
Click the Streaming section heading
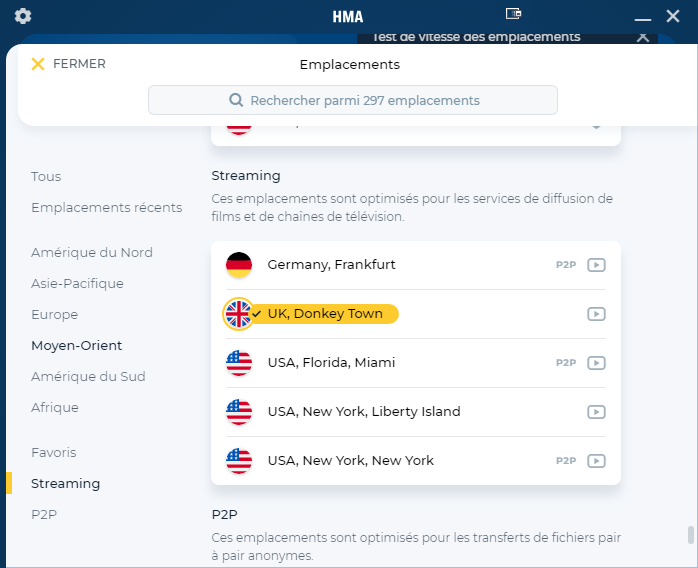[x=246, y=176]
